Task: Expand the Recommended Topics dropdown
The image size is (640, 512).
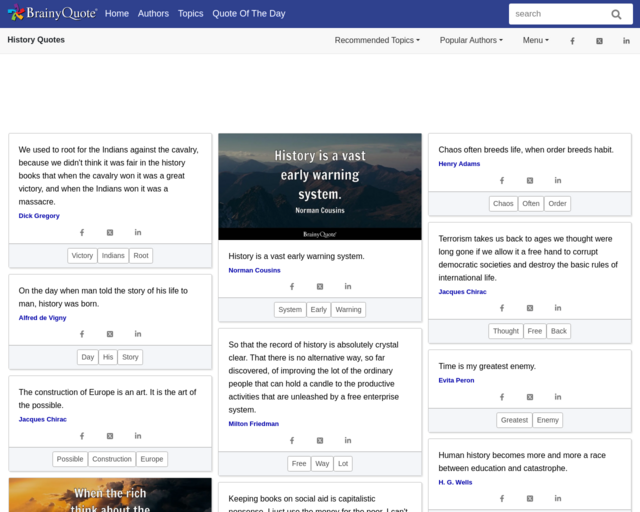Action: coord(377,40)
